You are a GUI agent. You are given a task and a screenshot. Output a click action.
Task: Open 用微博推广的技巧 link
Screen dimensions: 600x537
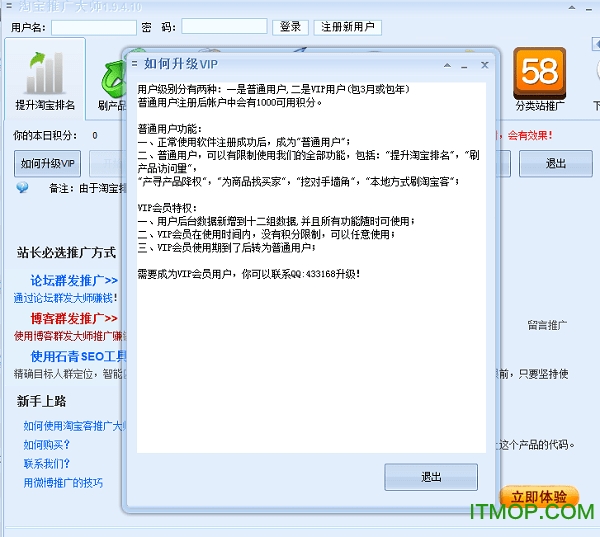[x=63, y=483]
